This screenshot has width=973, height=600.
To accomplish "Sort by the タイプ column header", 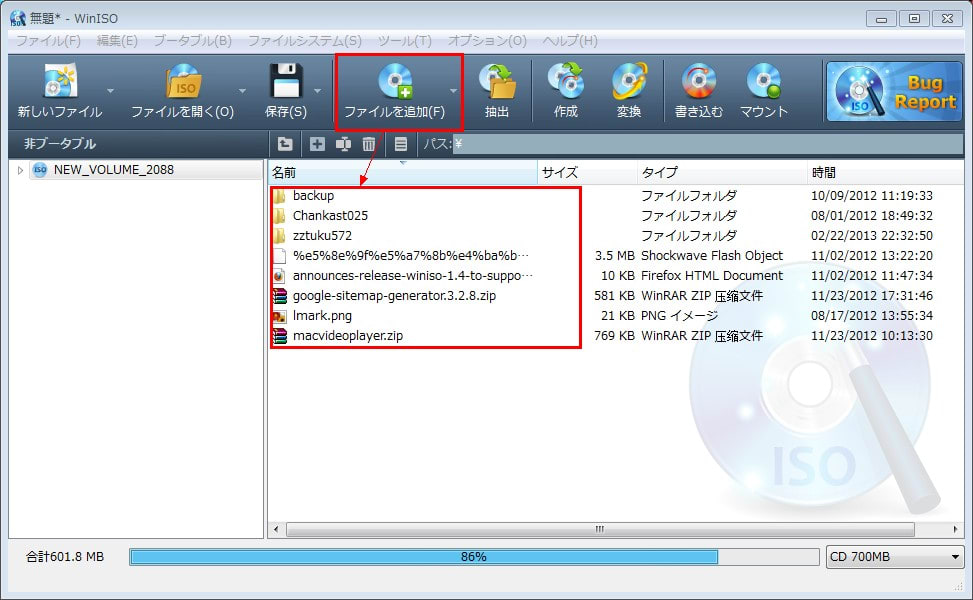I will click(x=722, y=172).
